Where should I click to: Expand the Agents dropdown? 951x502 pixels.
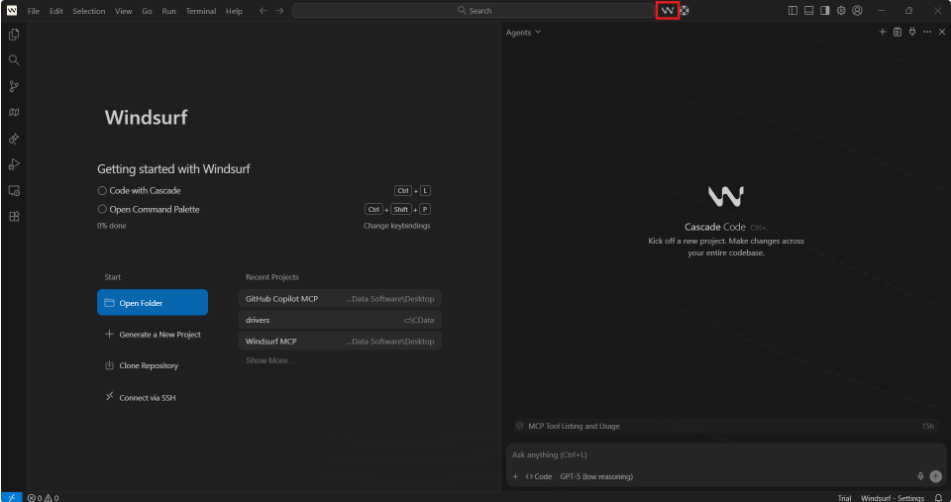pos(523,33)
